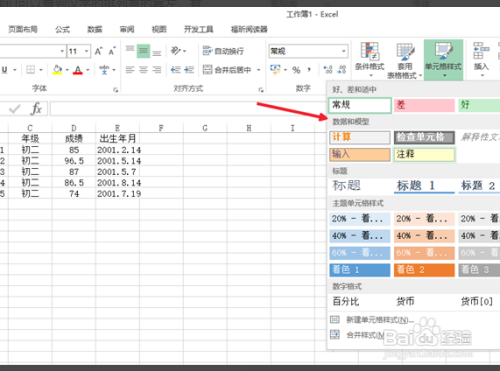Click the phonetic guide (wén) icon
This screenshot has width=500, height=371.
click(x=104, y=70)
